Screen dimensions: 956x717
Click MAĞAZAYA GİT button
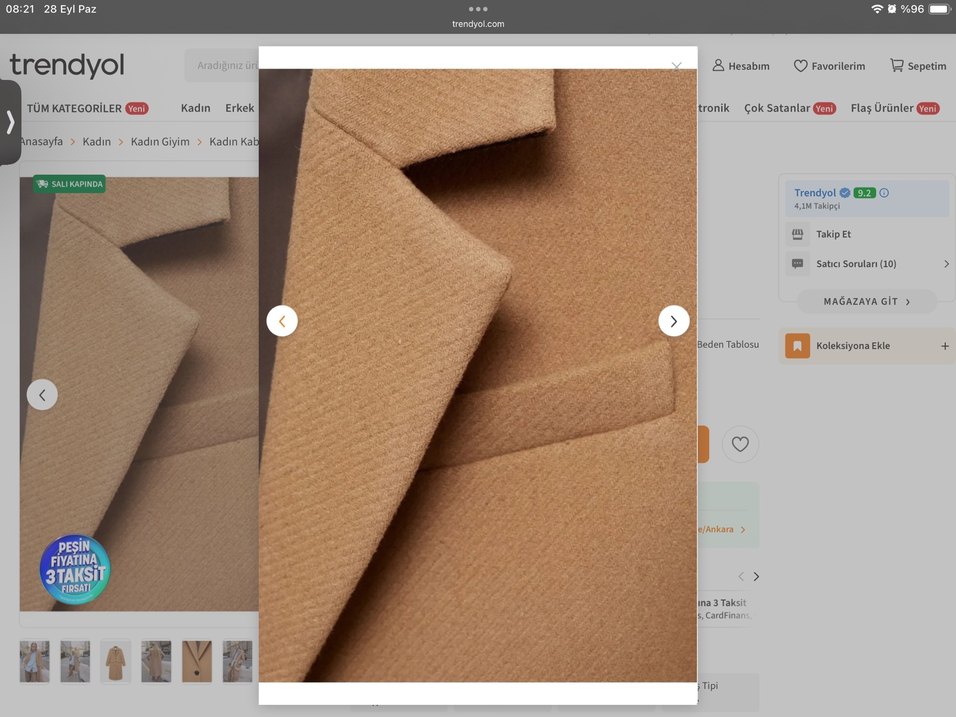tap(866, 301)
